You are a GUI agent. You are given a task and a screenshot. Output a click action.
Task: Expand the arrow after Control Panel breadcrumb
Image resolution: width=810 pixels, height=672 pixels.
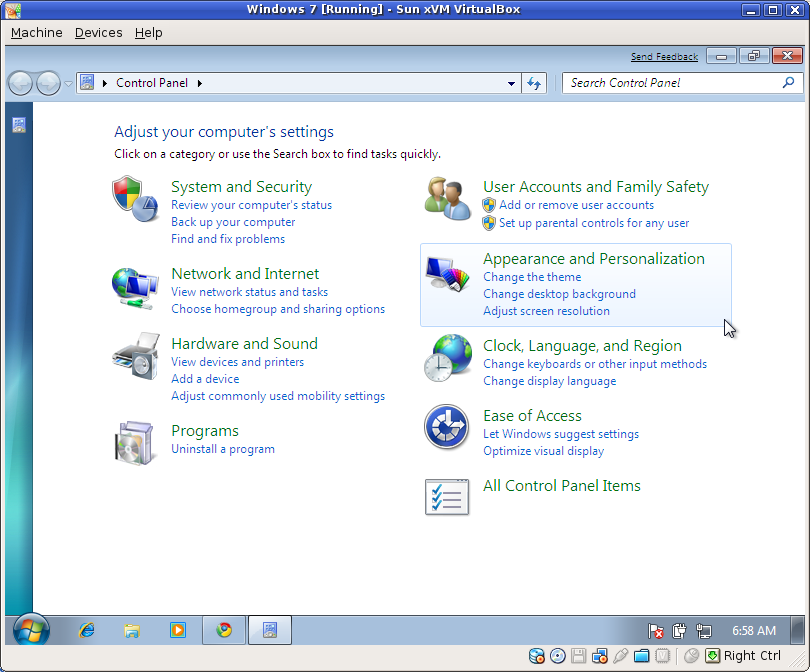pos(200,83)
